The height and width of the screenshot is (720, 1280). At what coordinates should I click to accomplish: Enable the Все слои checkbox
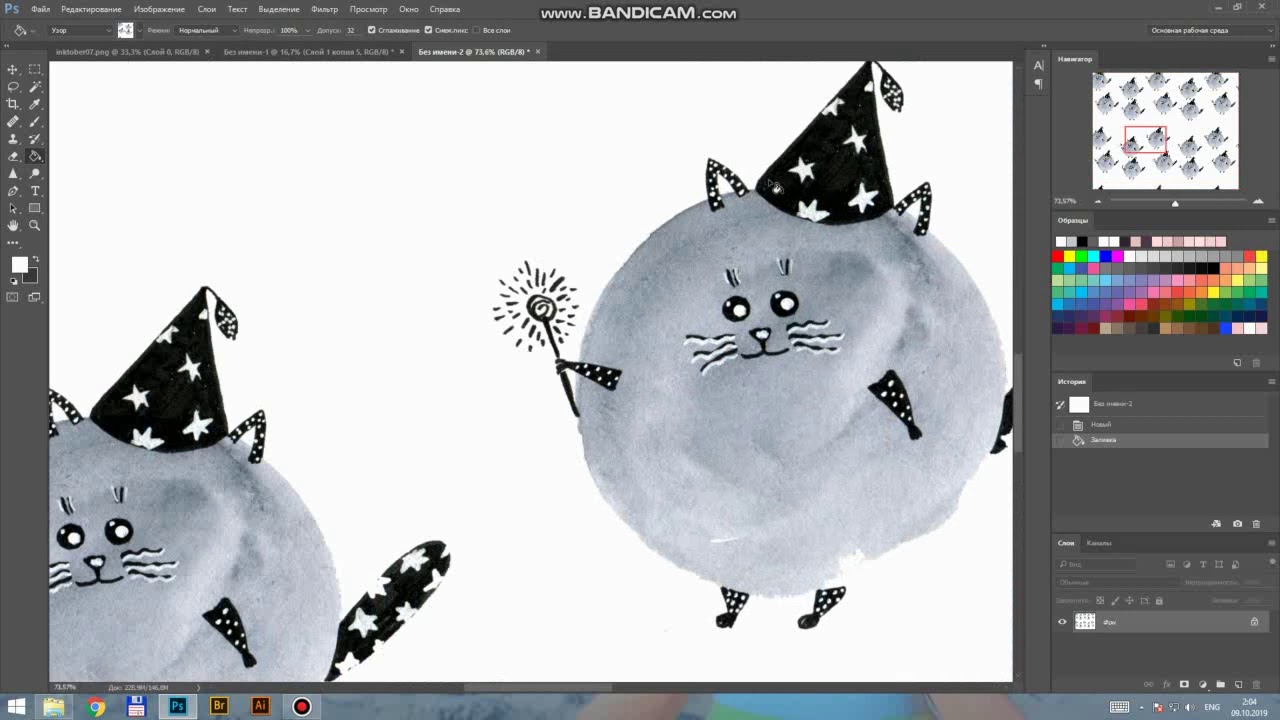pos(476,30)
